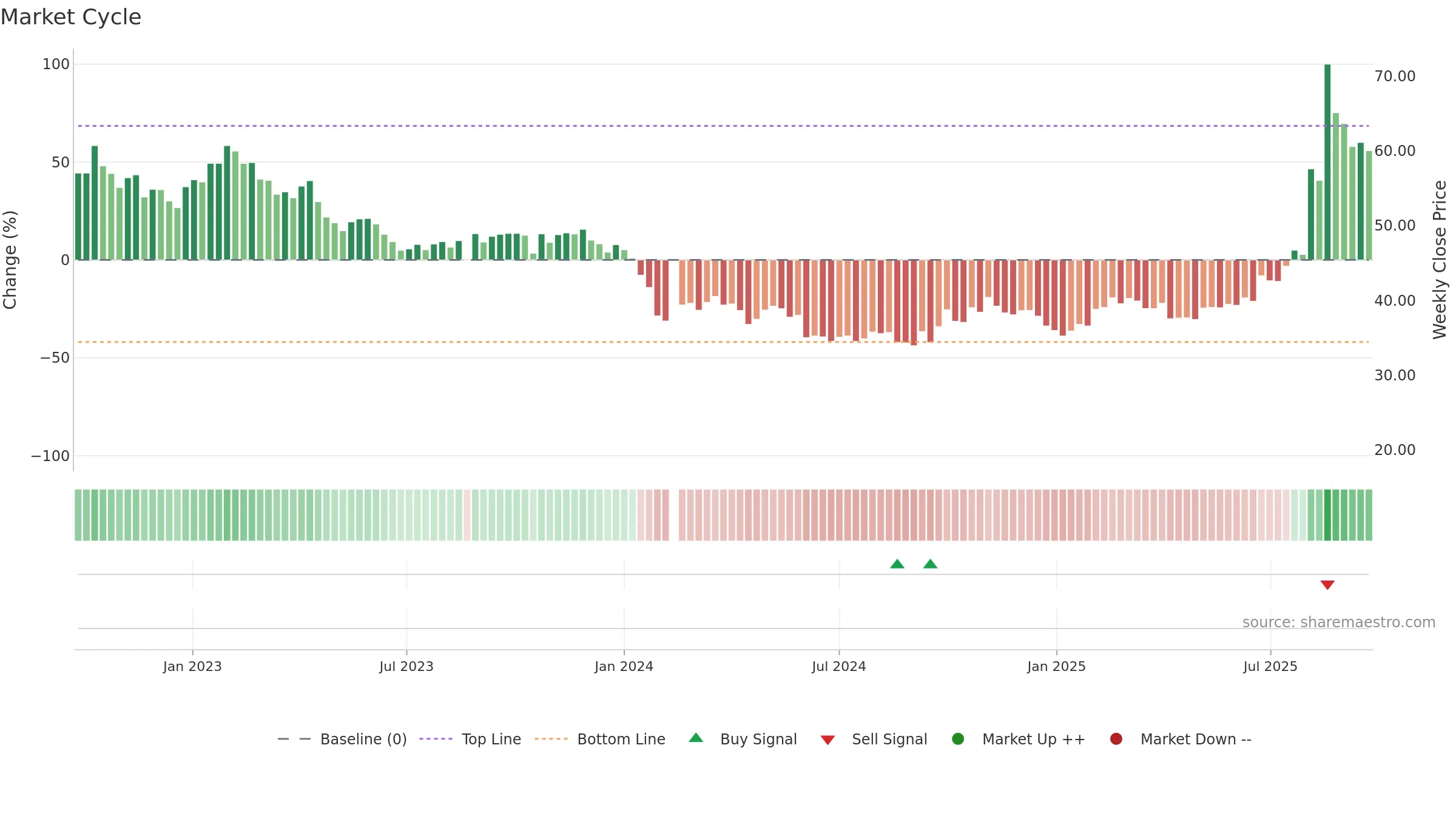Click the purple dotted top line on chart
Screen dimensions: 1456x819
coord(723,126)
